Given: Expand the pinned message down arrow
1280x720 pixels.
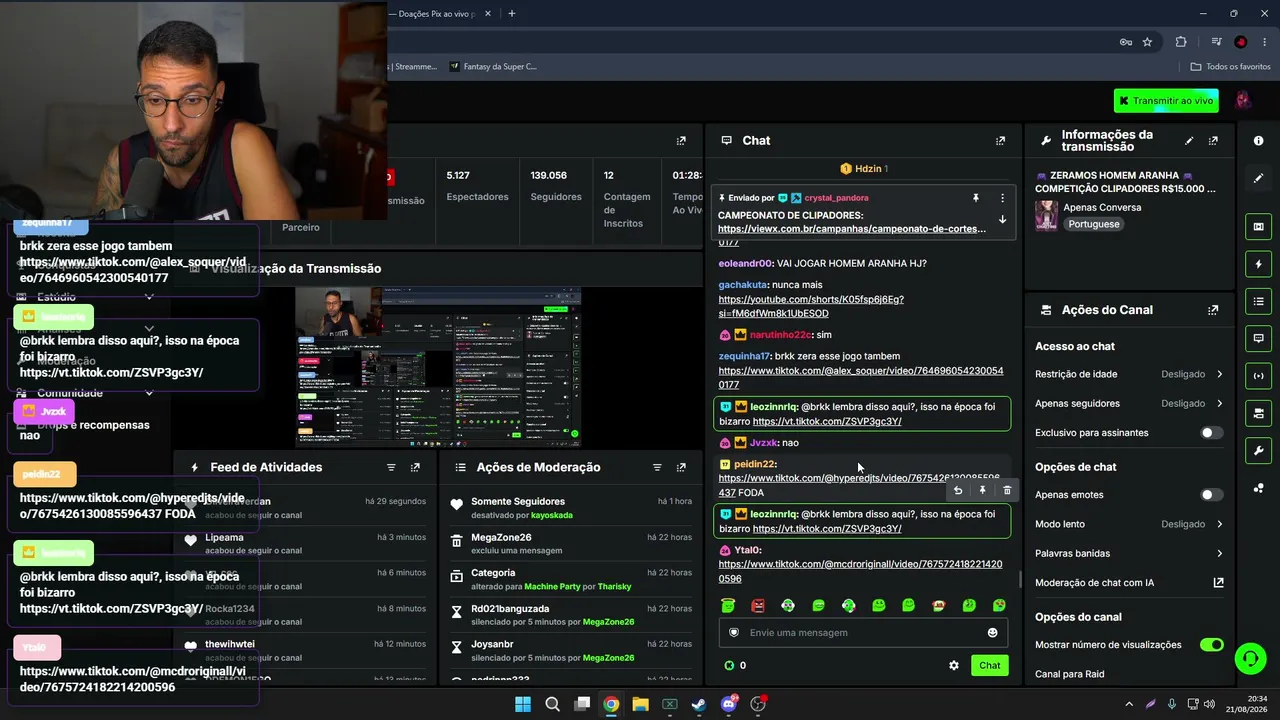Looking at the screenshot, I should (1002, 220).
